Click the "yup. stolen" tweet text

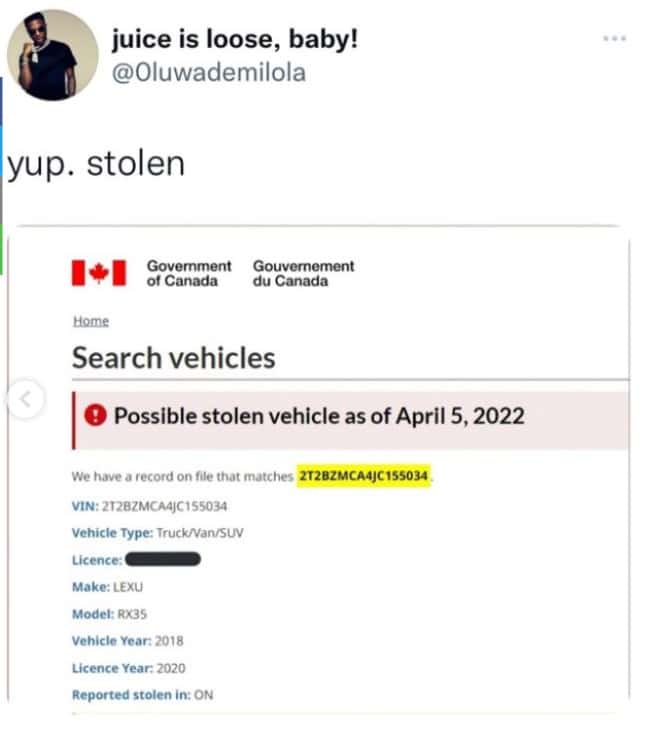coord(96,163)
